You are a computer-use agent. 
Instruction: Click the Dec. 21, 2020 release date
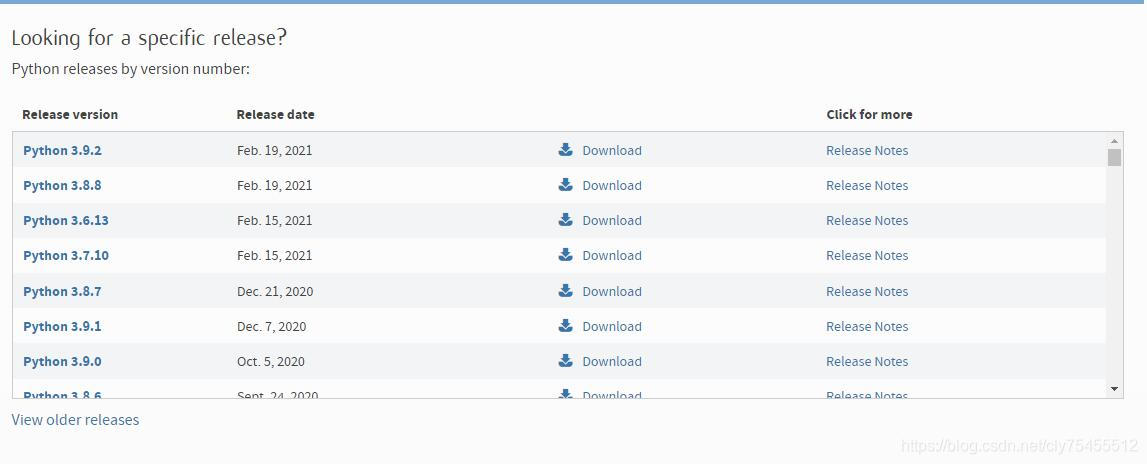coord(275,292)
